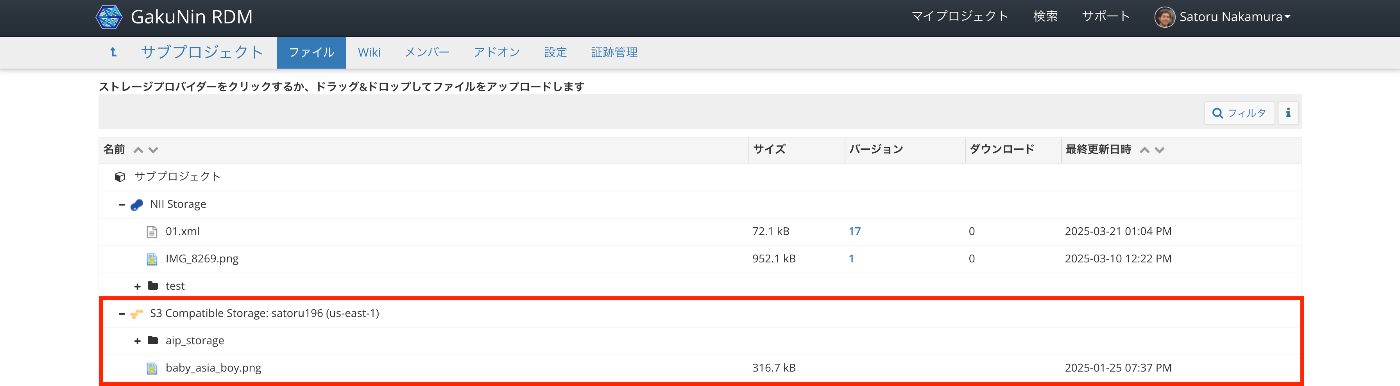Click the test folder icon

[153, 286]
